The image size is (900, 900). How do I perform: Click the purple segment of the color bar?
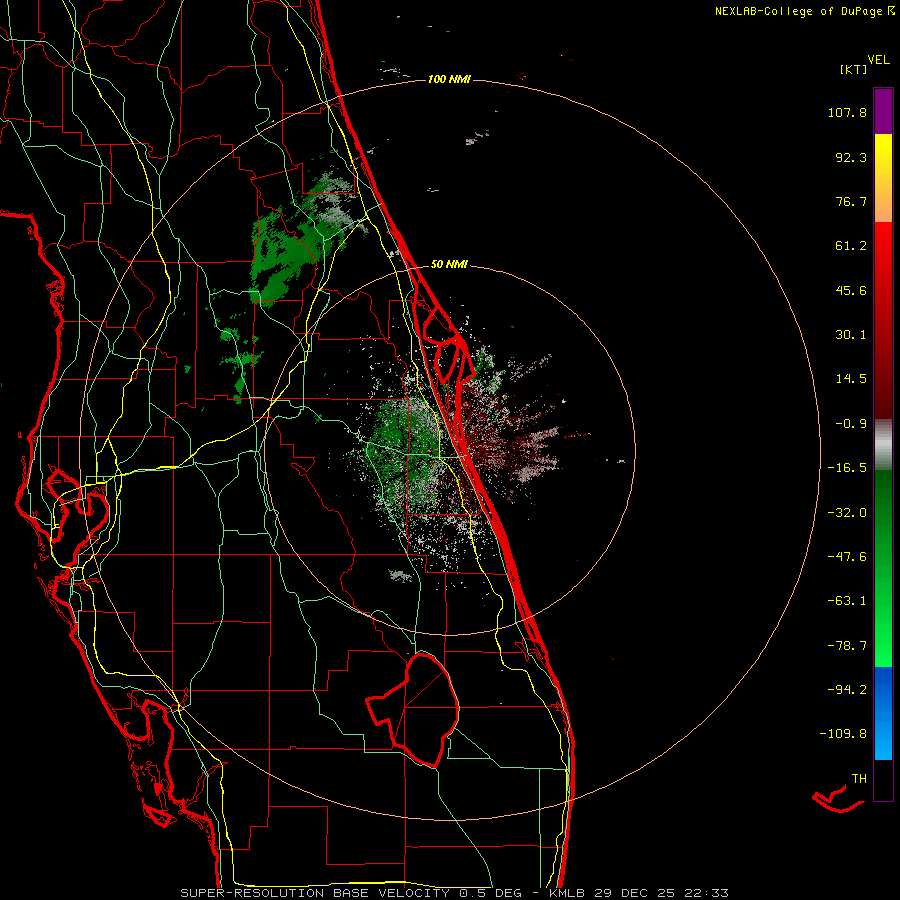[x=883, y=111]
